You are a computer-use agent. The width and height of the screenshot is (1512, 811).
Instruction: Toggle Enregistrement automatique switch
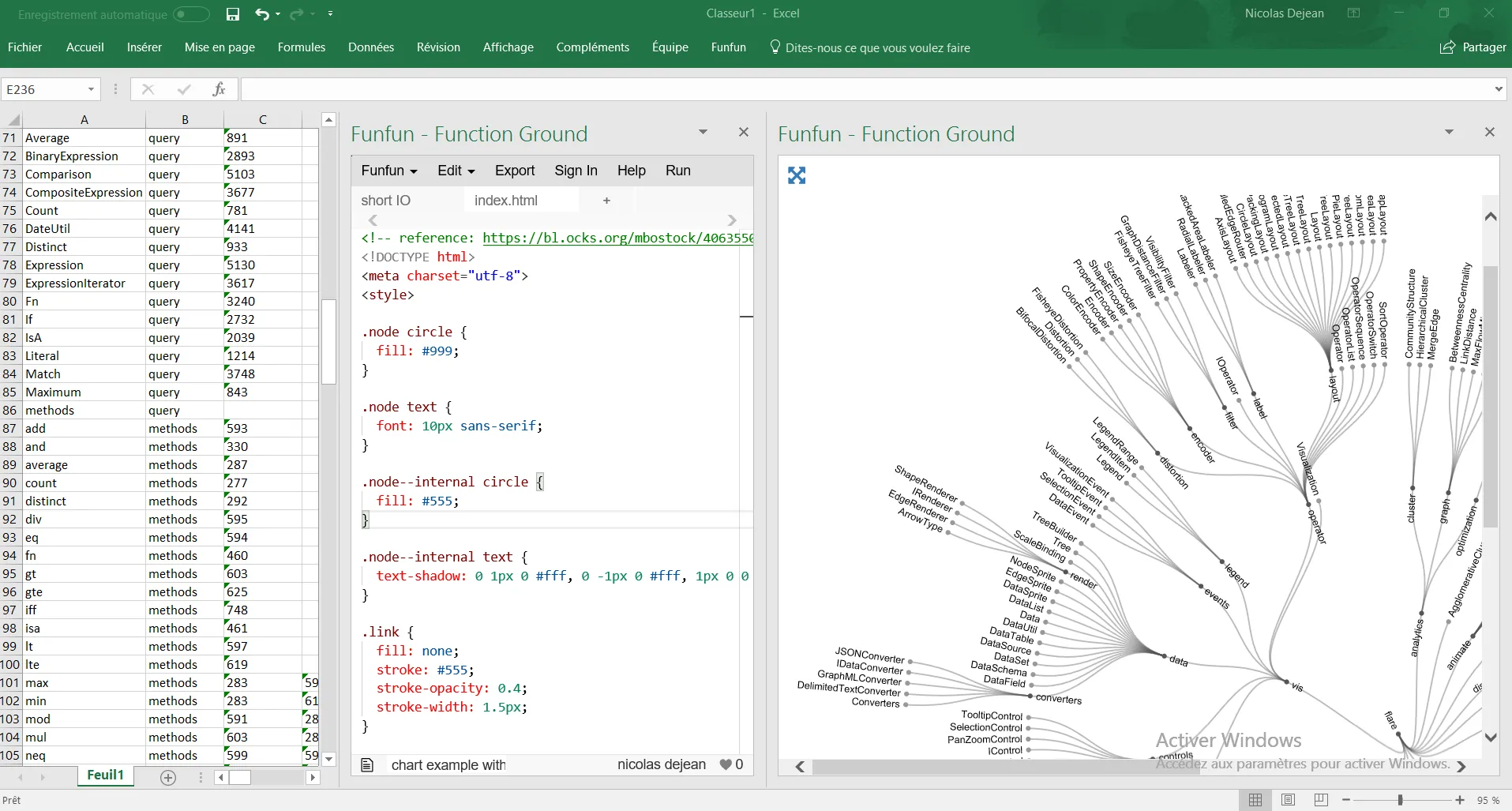tap(191, 14)
